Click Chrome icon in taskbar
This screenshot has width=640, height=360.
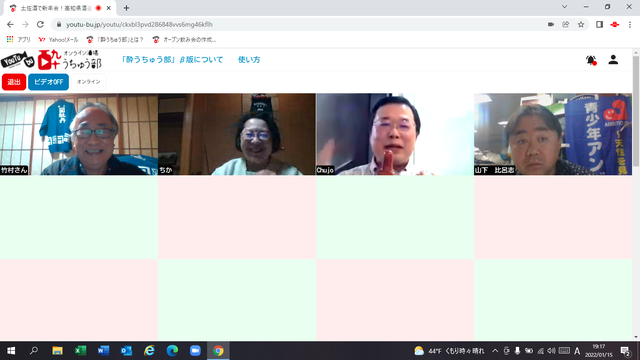218,351
